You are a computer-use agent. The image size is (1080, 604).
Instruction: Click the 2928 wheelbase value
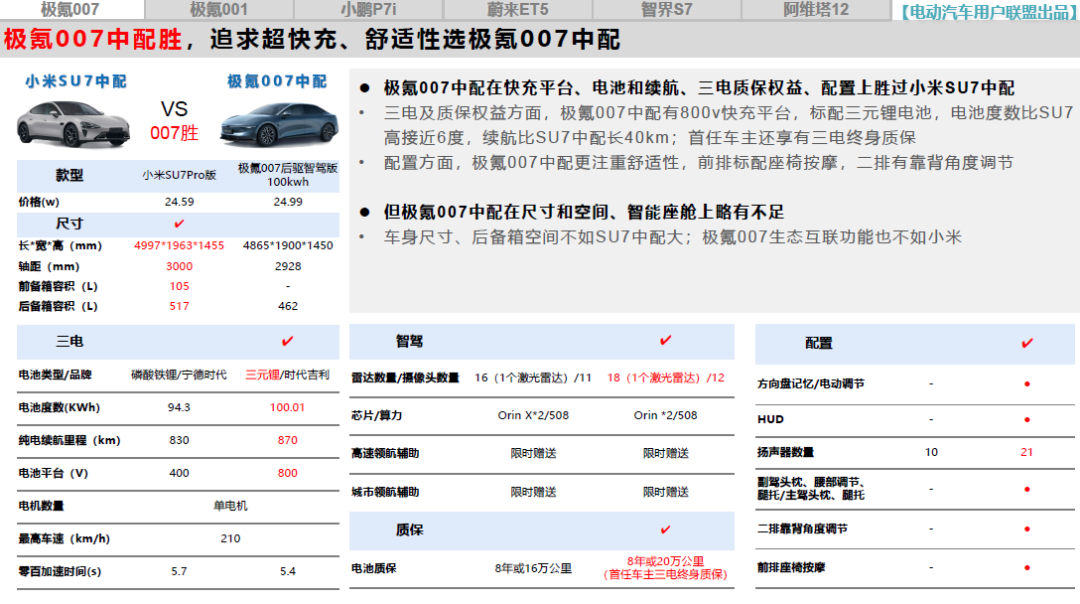[288, 266]
